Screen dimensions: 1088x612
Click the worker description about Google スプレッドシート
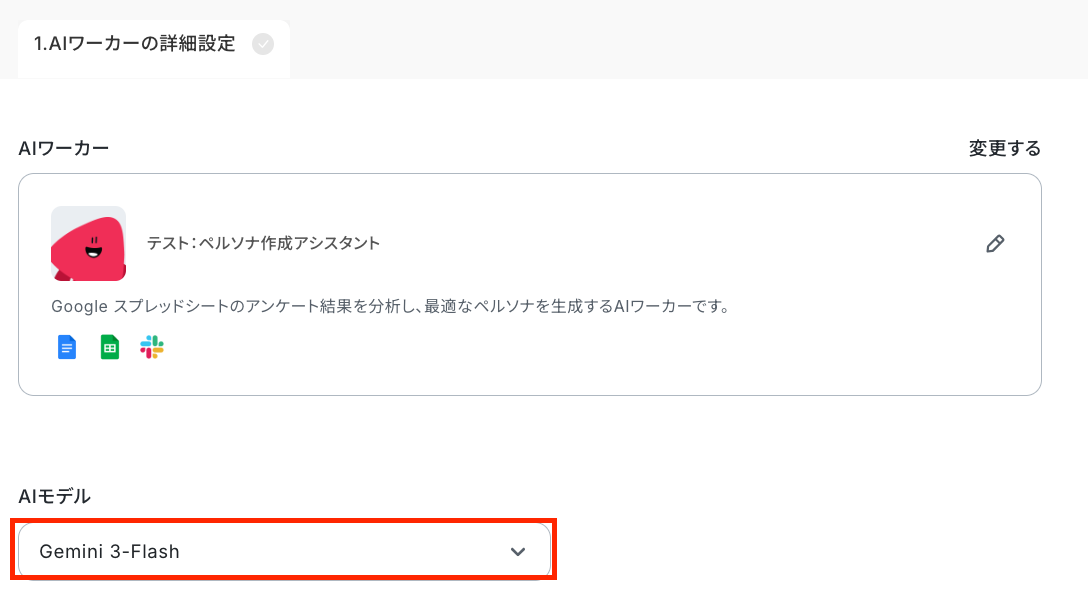point(390,306)
